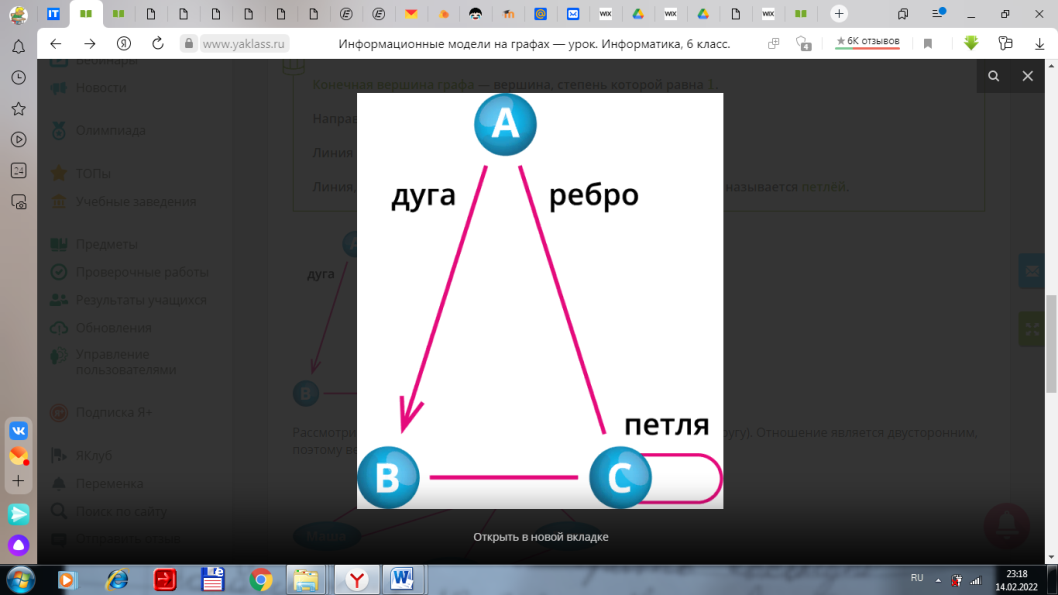Image resolution: width=1058 pixels, height=595 pixels.
Task: Open Новости in site menu
Action: point(101,88)
